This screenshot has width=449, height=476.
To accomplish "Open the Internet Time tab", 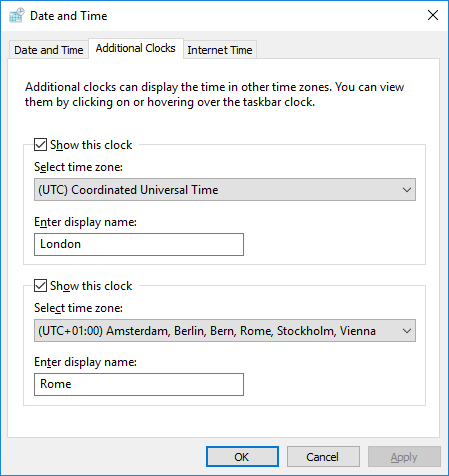I will (x=220, y=50).
